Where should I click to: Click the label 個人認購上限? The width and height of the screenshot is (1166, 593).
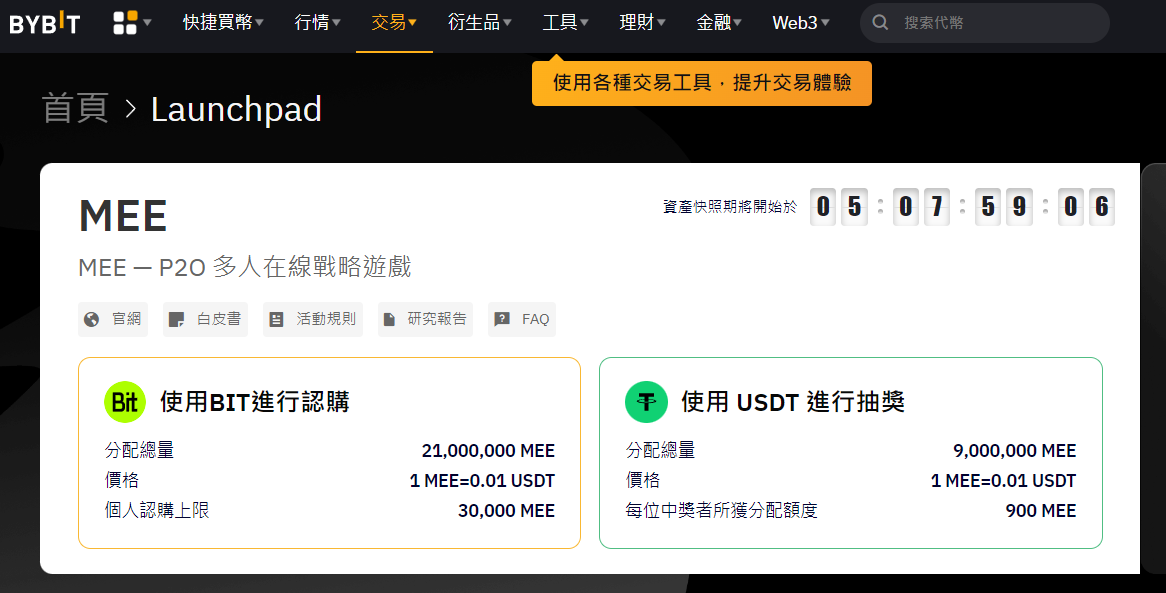(157, 510)
